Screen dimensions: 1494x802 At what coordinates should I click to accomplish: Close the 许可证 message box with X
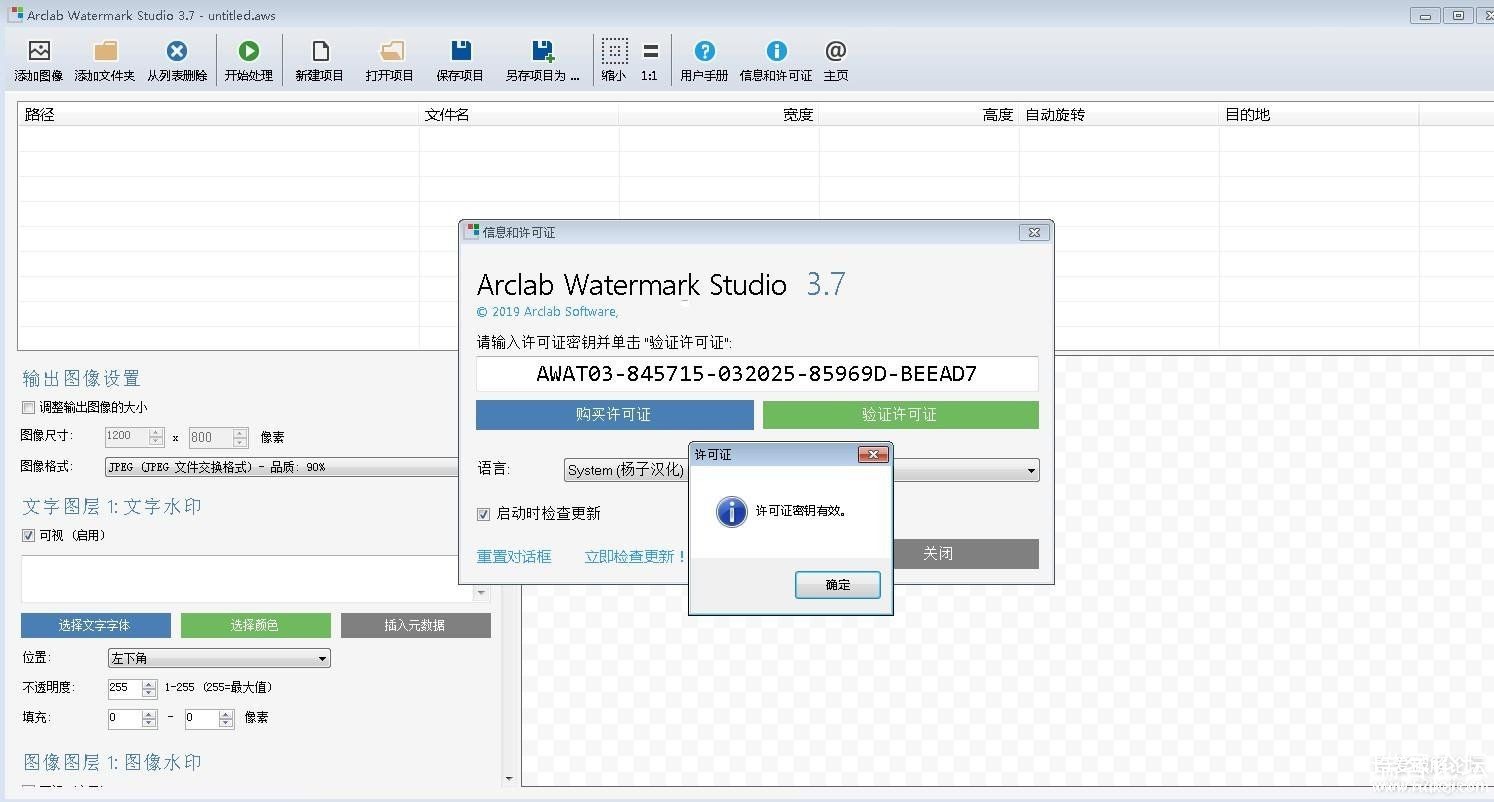pos(874,454)
